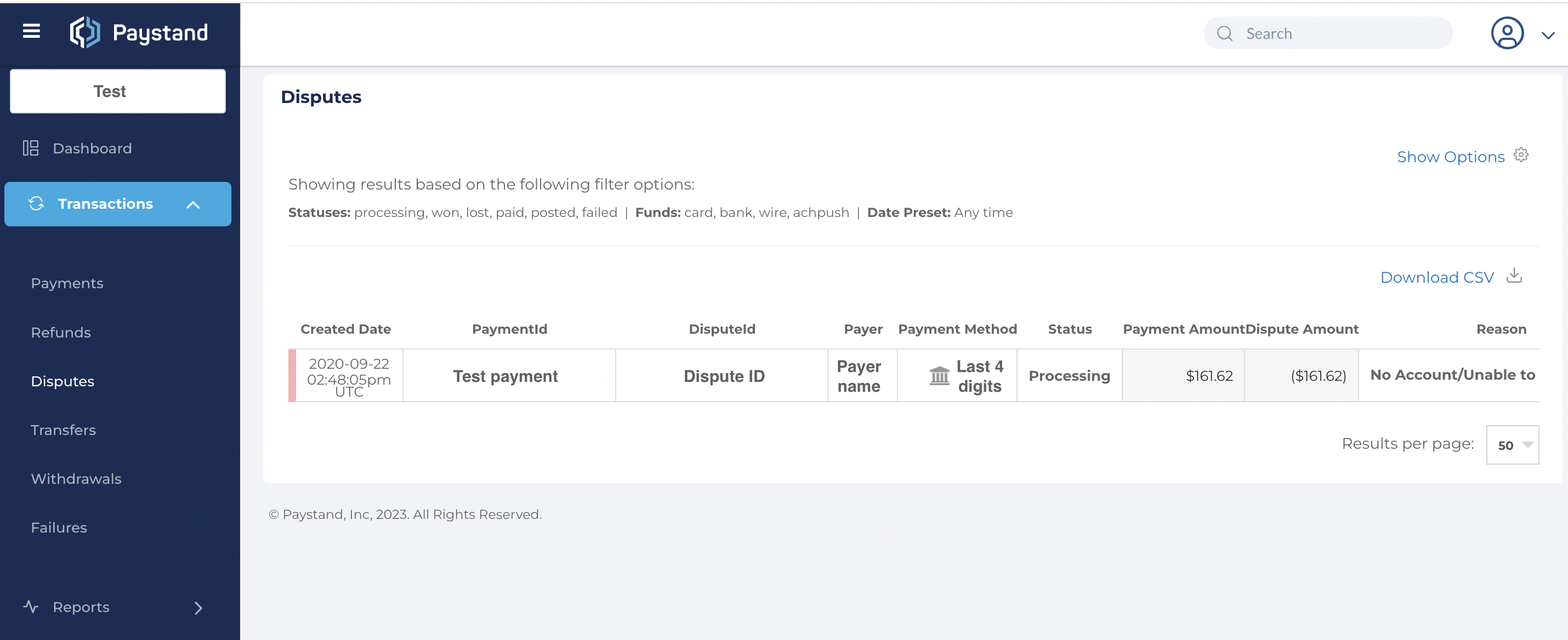Click the Reason column header

[1501, 329]
